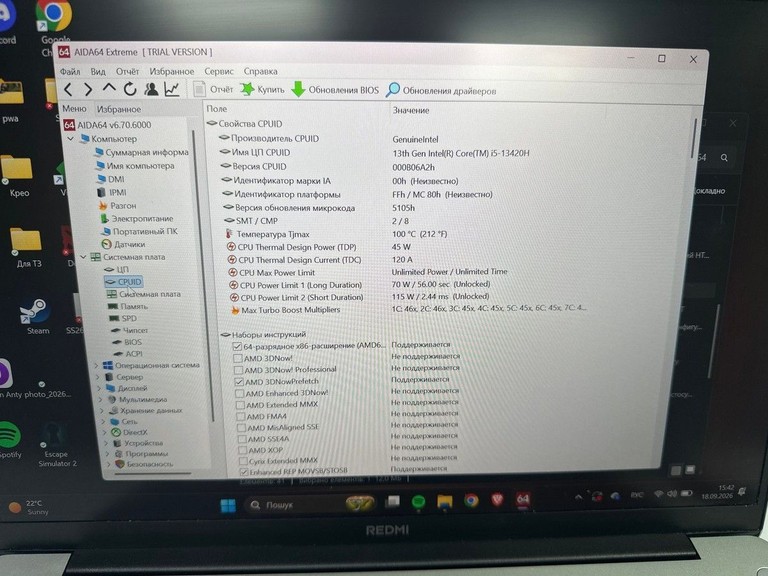Screen dimensions: 768x576
Task: Collapse the Системная плата parent node
Action: (83, 257)
